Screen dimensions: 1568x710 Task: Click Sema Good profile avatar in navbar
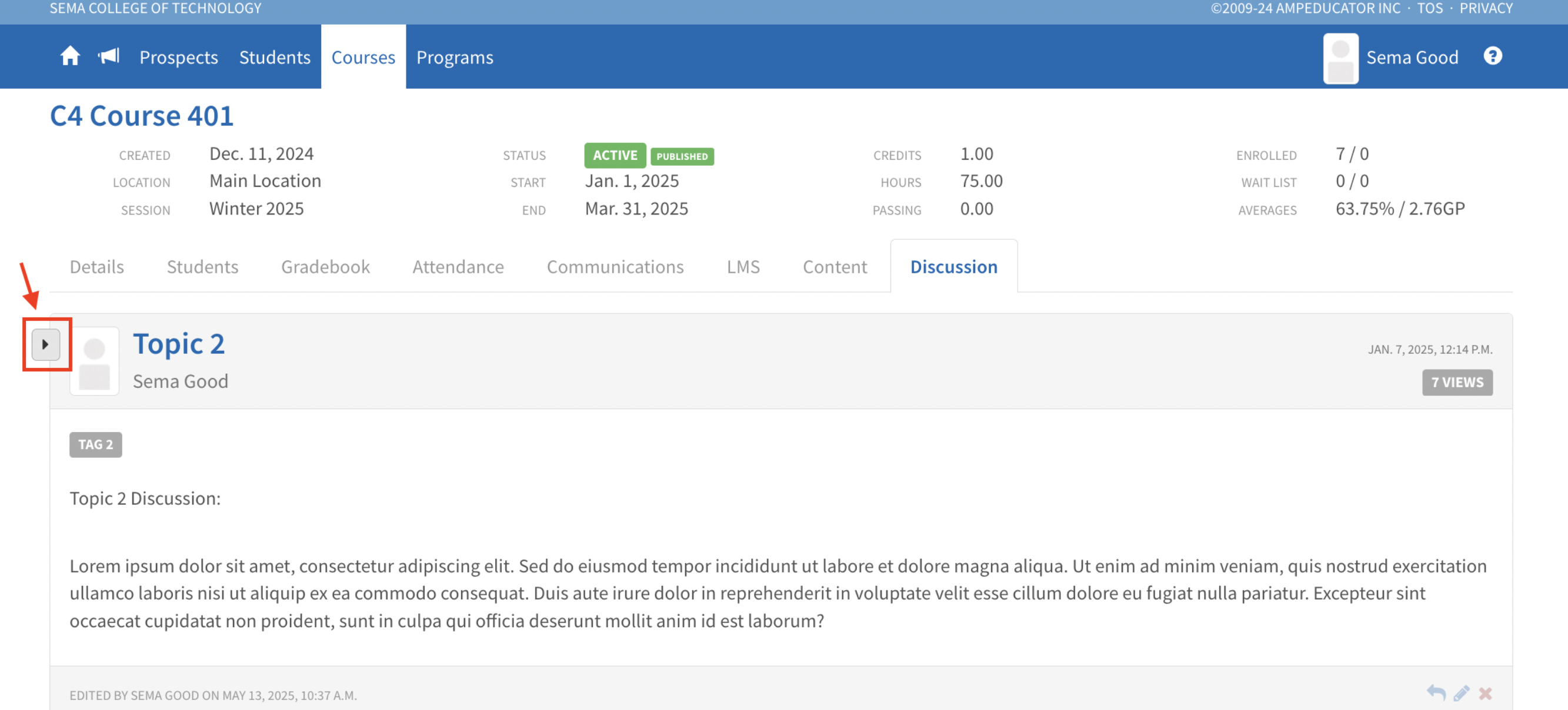point(1340,58)
